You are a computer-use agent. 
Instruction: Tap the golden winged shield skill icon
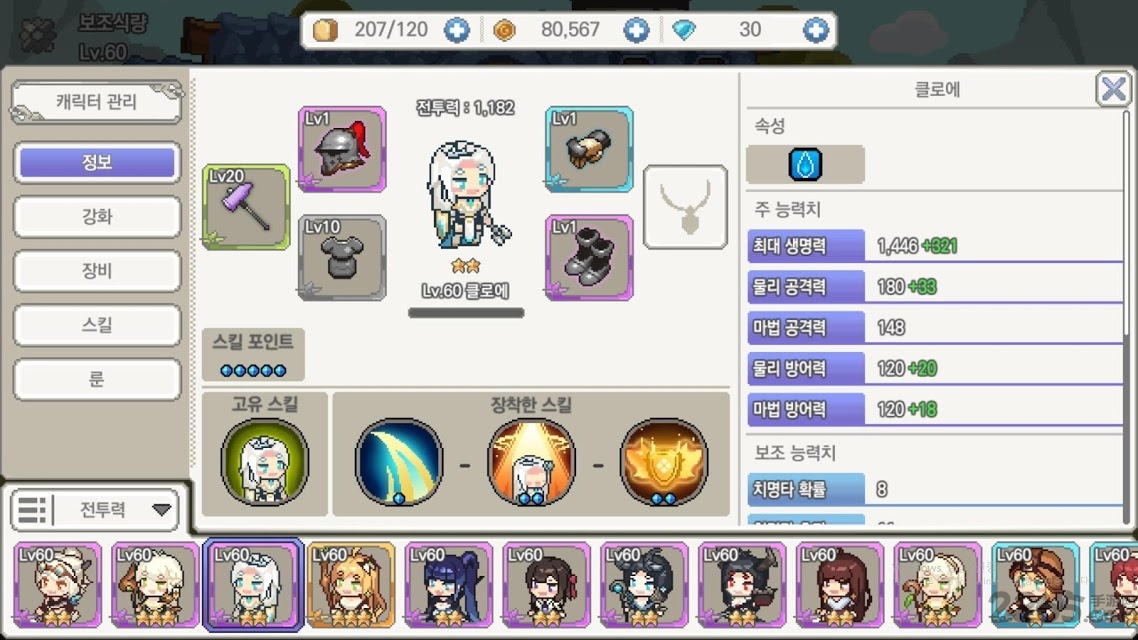(x=663, y=461)
